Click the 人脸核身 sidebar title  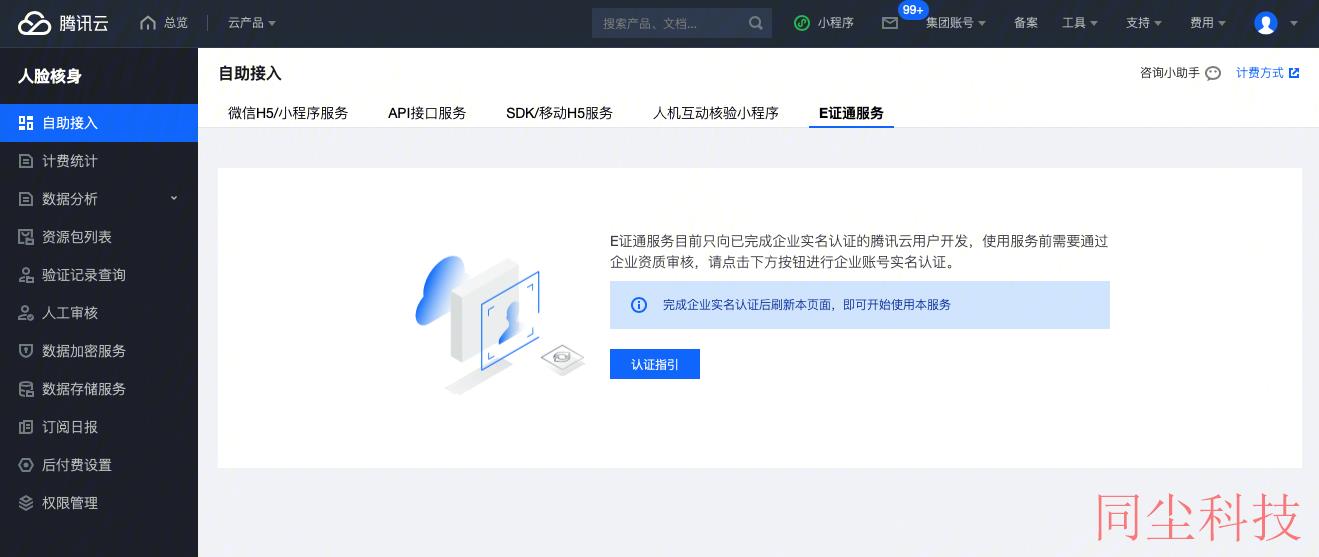[50, 76]
